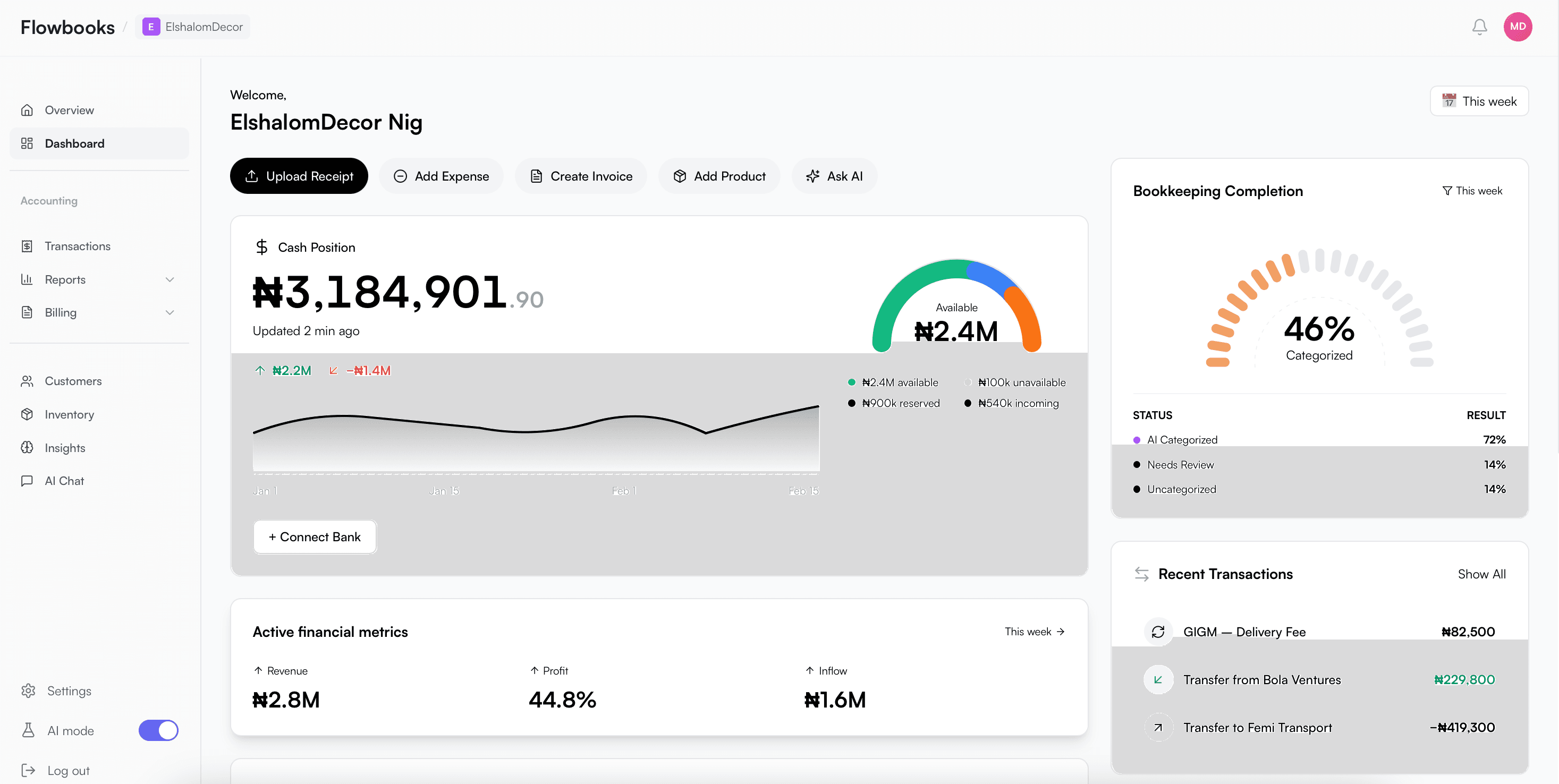Click the Bola Ventures incoming arrow icon
The width and height of the screenshot is (1559, 784).
[1158, 679]
